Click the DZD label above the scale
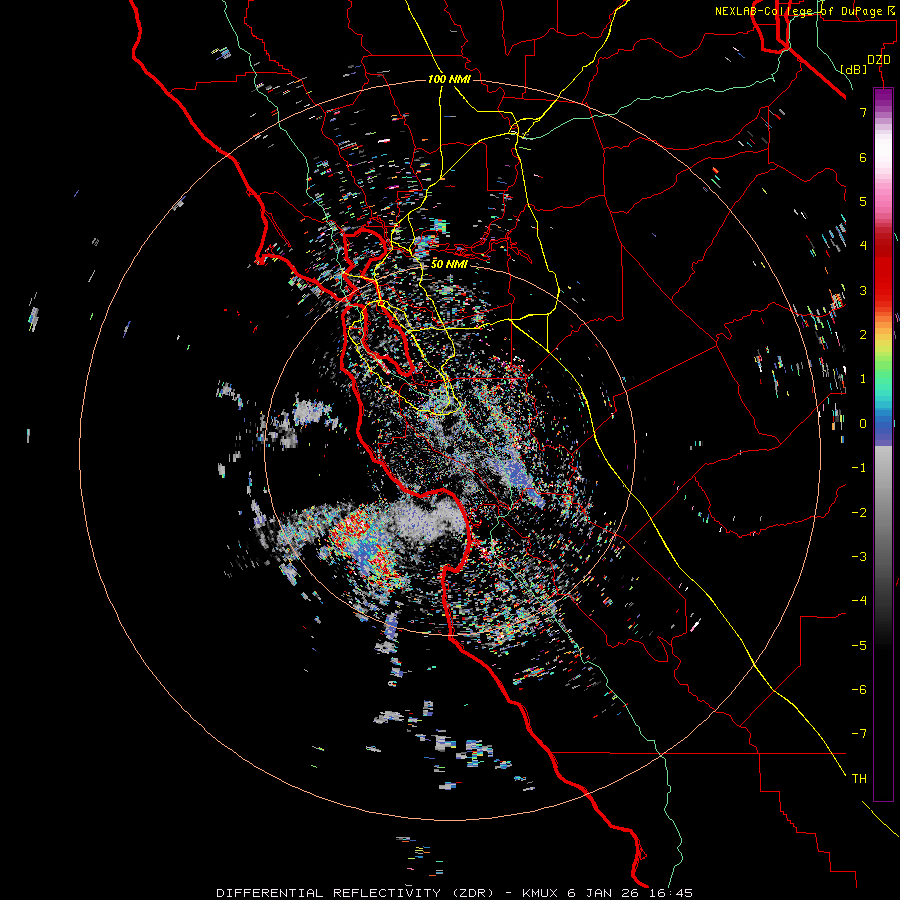Image resolution: width=900 pixels, height=900 pixels. pyautogui.click(x=879, y=60)
